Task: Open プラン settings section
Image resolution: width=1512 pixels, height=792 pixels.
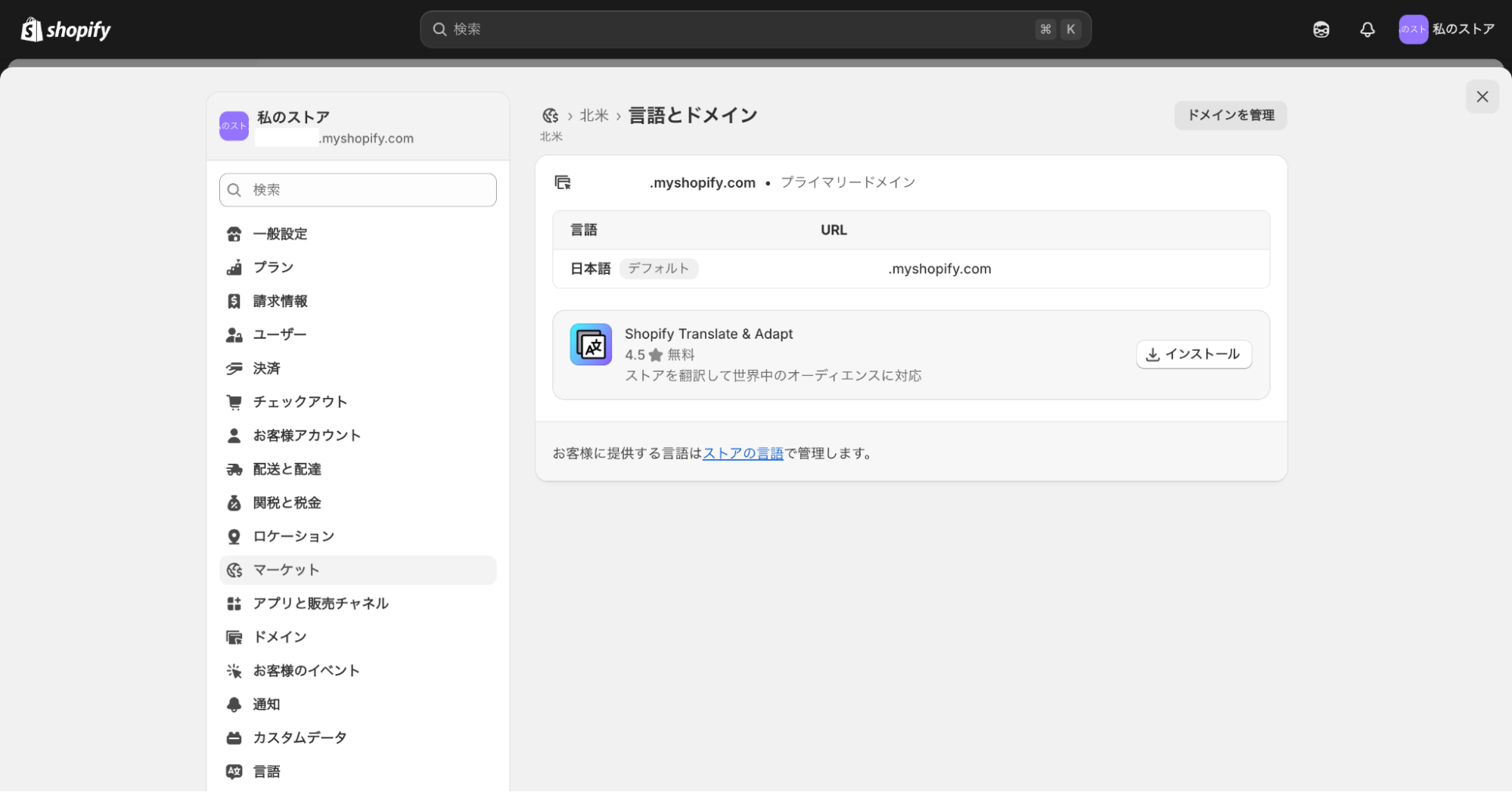Action: [273, 267]
